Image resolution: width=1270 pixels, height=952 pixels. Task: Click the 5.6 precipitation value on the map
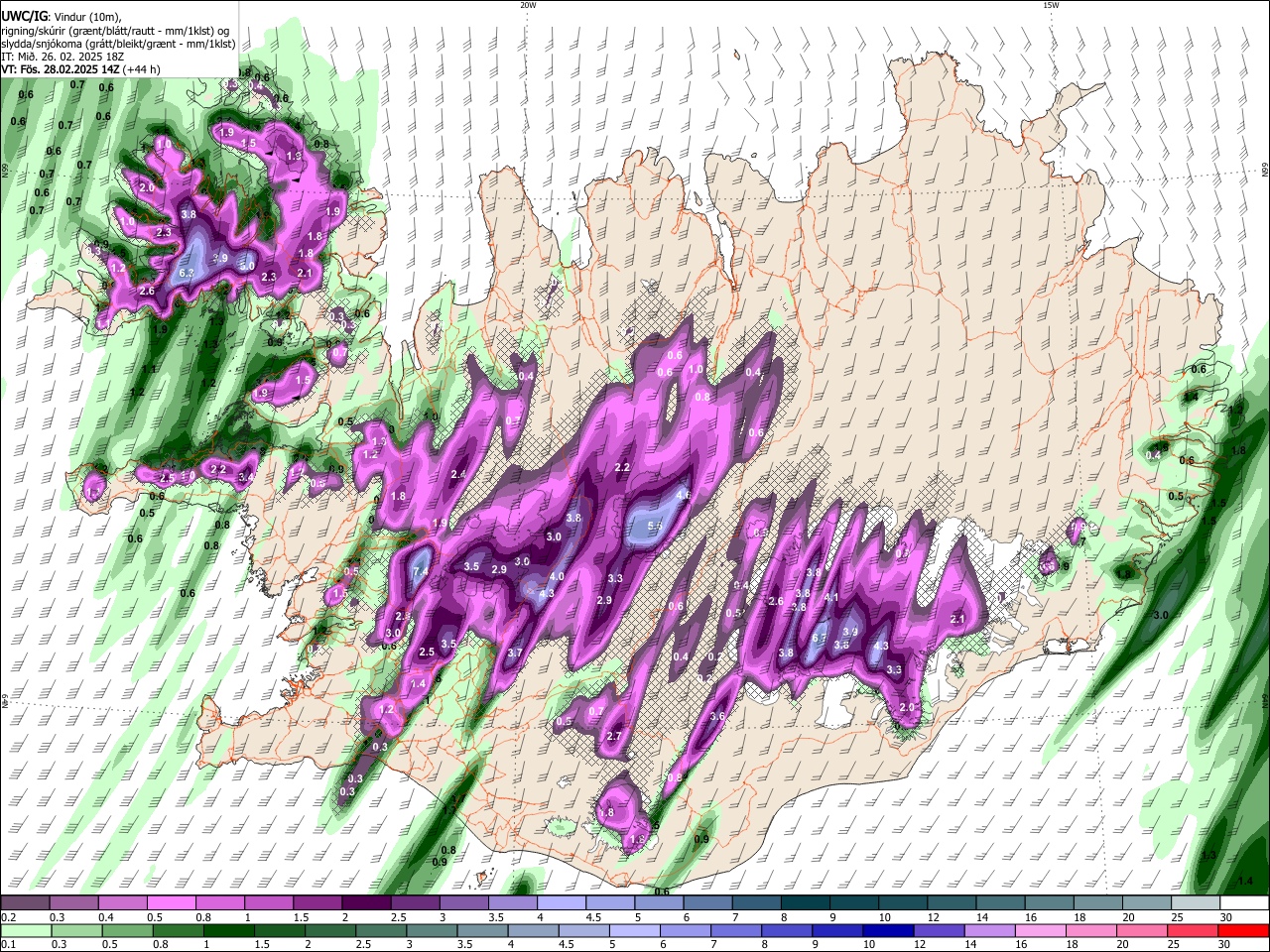click(x=655, y=527)
